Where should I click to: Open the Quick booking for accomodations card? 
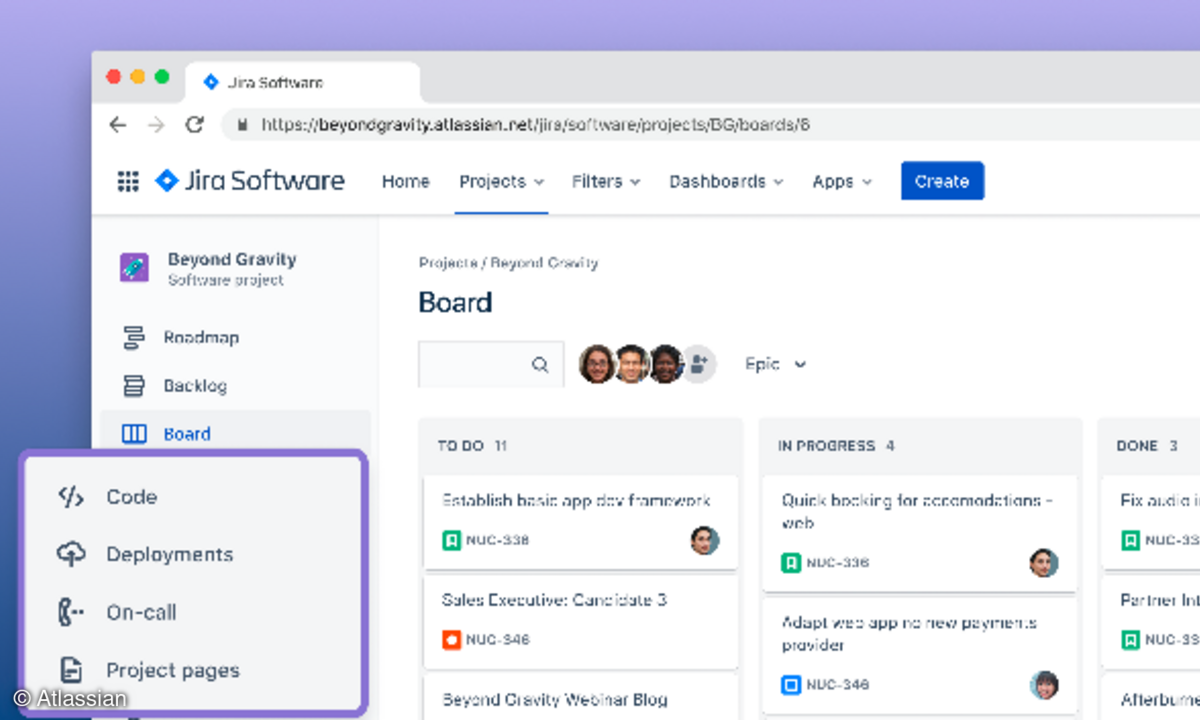(919, 532)
